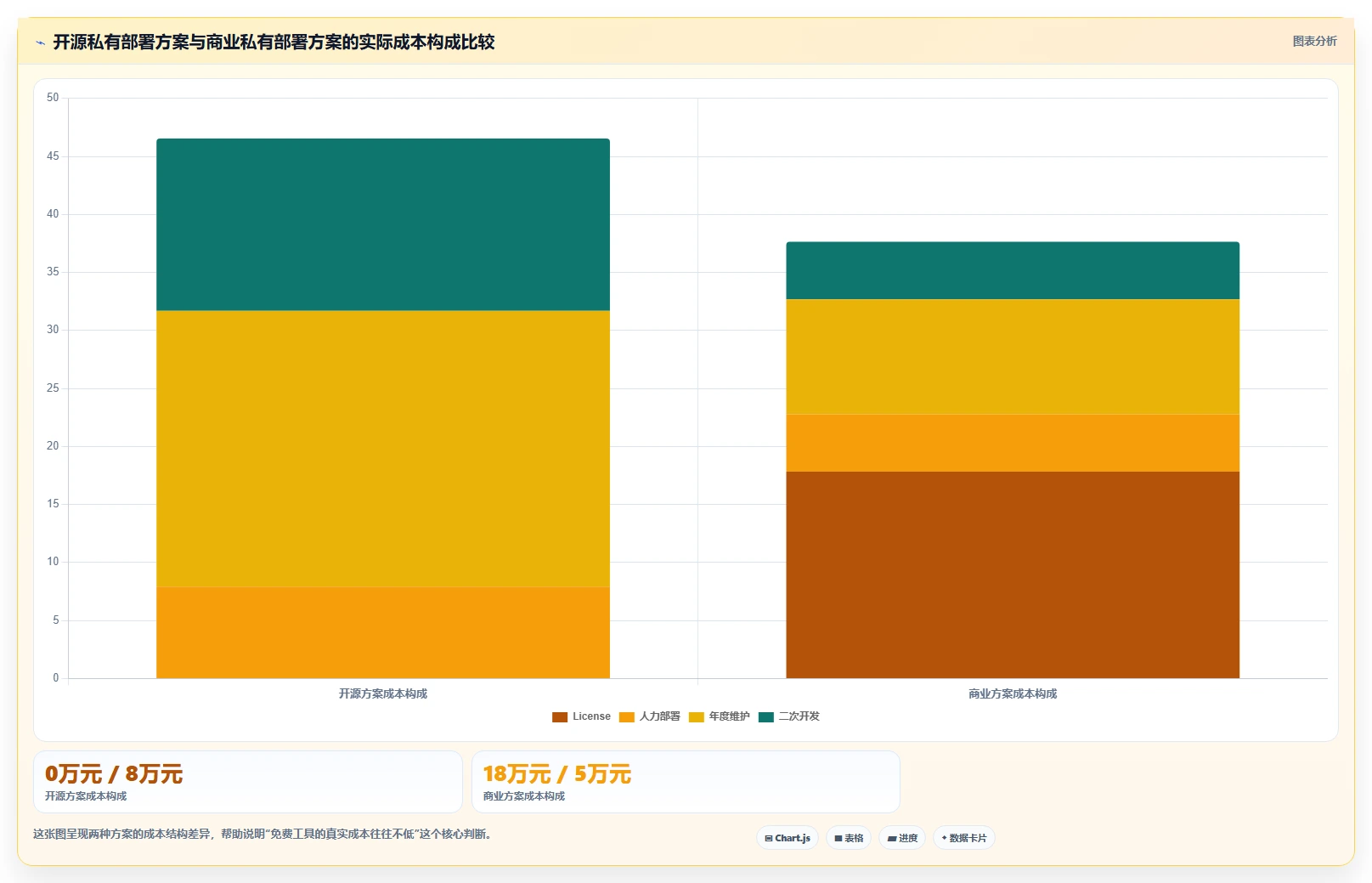This screenshot has height=883, width=1372.
Task: Click the description sentence 这张图呈现两种方案…
Action: pos(263,835)
